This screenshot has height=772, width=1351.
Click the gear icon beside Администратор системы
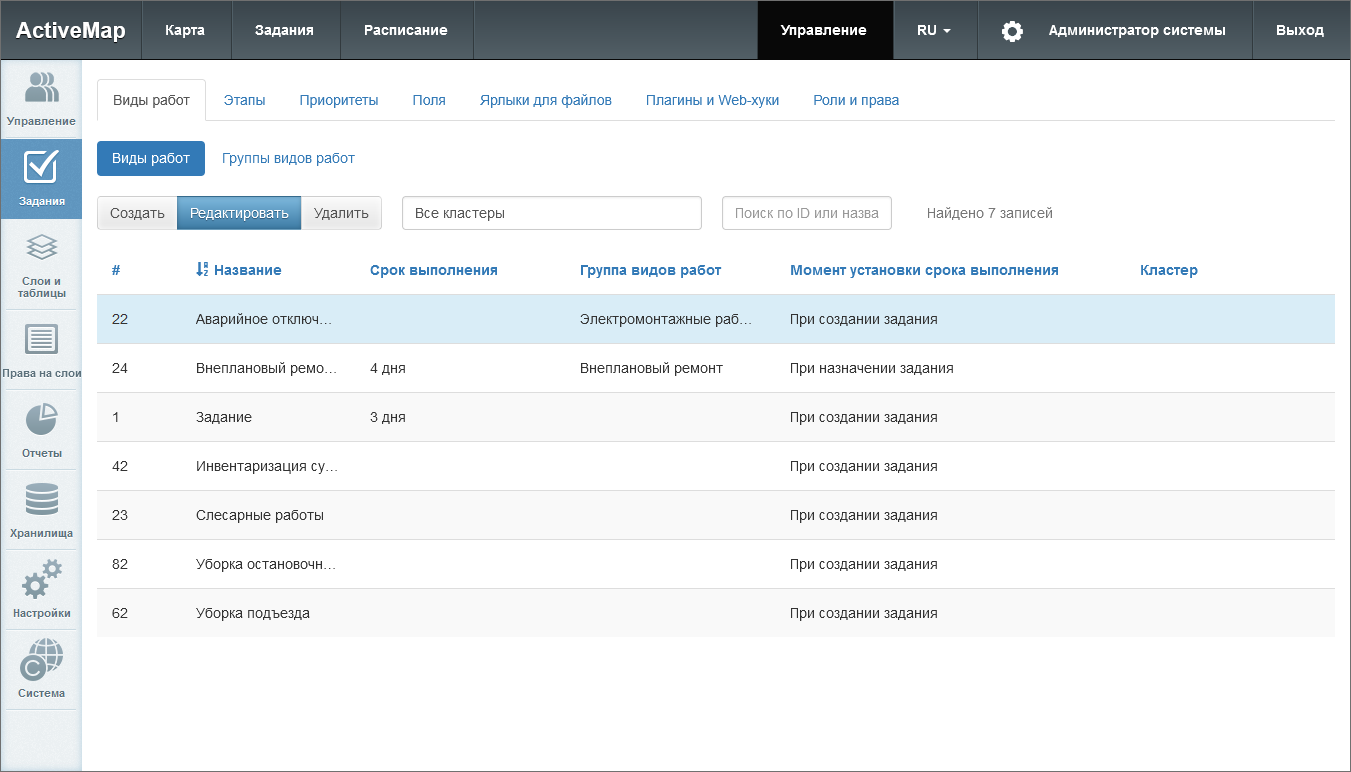(1012, 31)
